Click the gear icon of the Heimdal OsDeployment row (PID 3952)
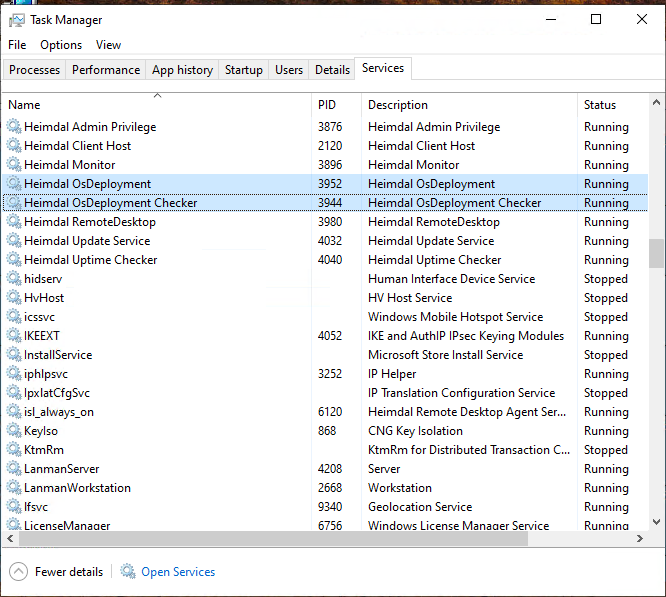The image size is (666, 597). [x=14, y=183]
